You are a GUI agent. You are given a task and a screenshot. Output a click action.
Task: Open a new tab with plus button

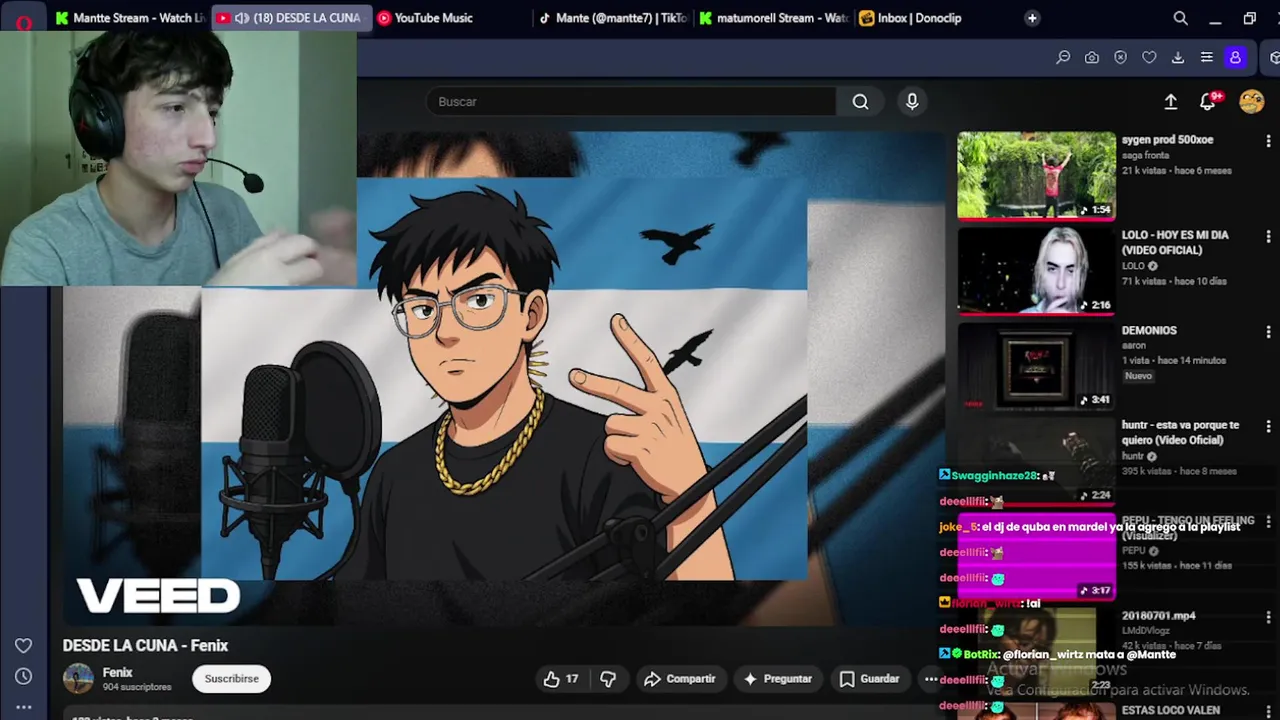click(1032, 18)
